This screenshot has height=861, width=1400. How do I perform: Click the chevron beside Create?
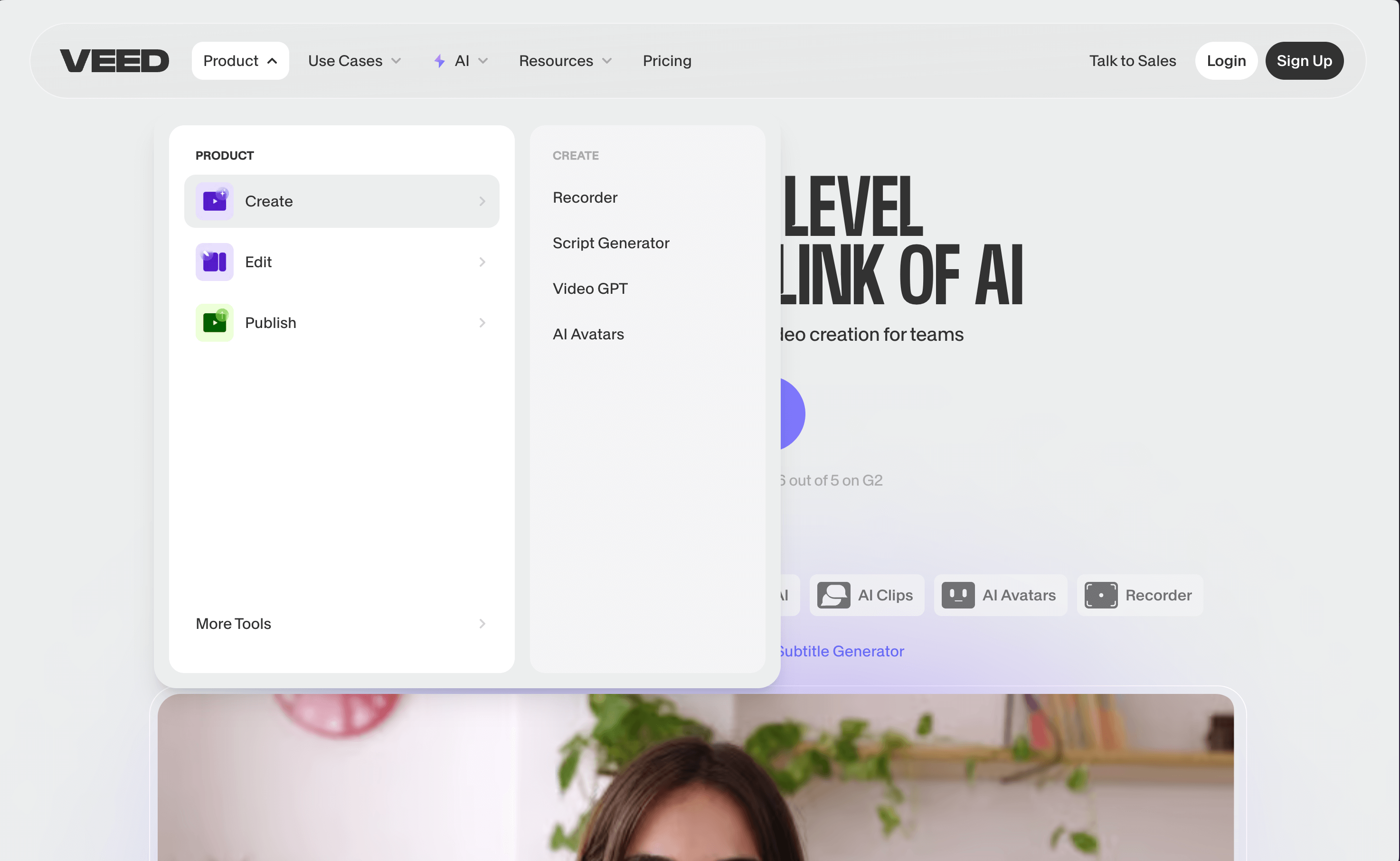[x=482, y=201]
